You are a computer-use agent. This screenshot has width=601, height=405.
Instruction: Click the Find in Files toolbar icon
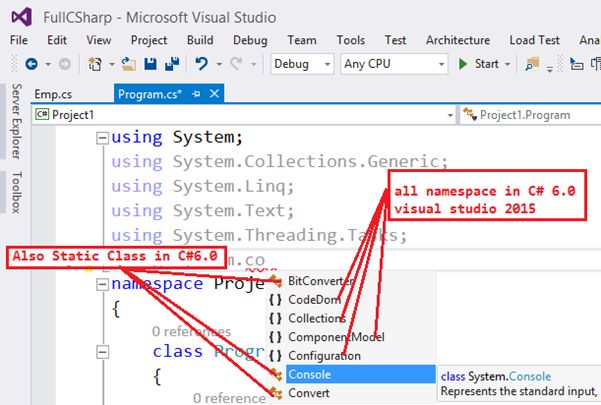[532, 64]
